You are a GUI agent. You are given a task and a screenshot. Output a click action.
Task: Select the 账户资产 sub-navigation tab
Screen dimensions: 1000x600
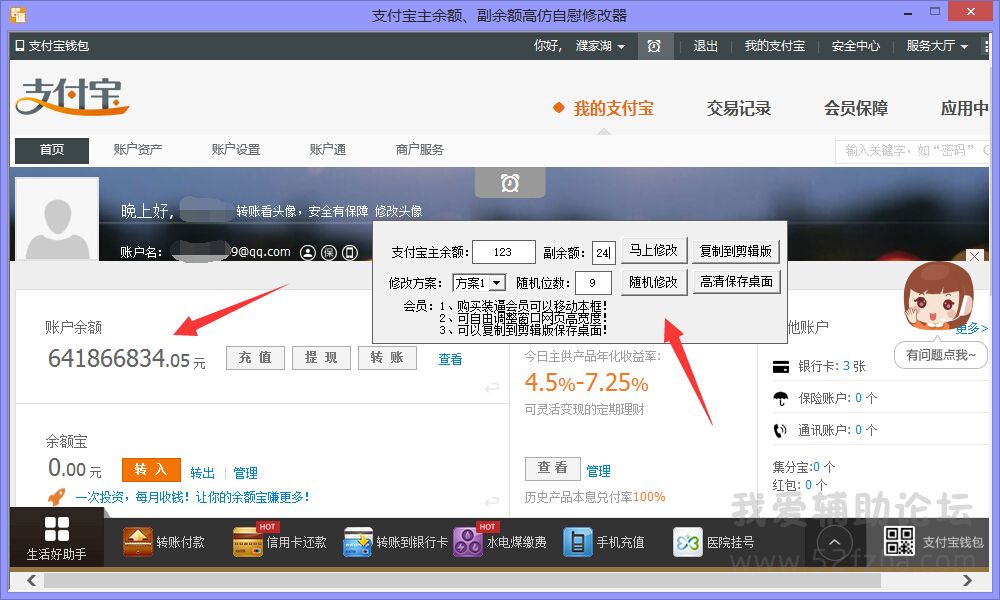[138, 150]
